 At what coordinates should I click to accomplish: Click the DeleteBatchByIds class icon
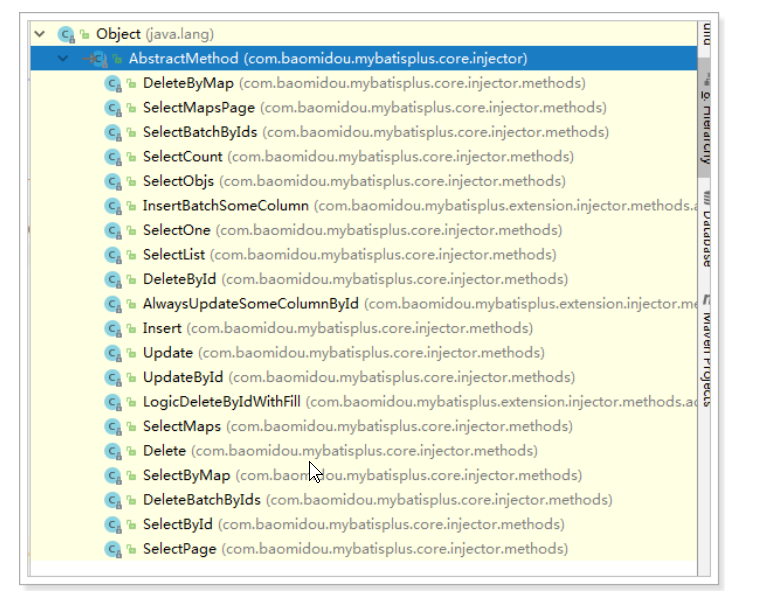113,500
